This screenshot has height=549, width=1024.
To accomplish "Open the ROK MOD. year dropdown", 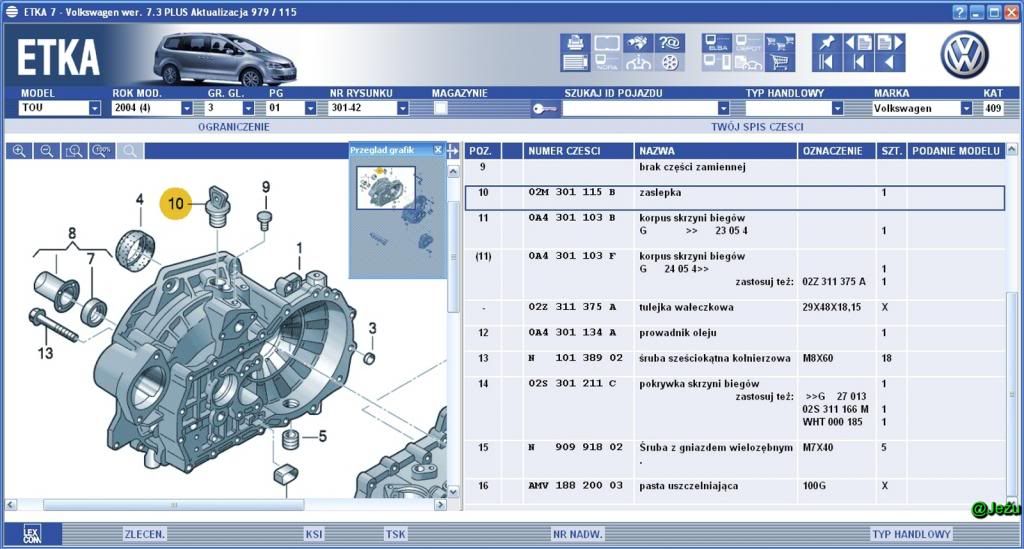I will (x=186, y=108).
